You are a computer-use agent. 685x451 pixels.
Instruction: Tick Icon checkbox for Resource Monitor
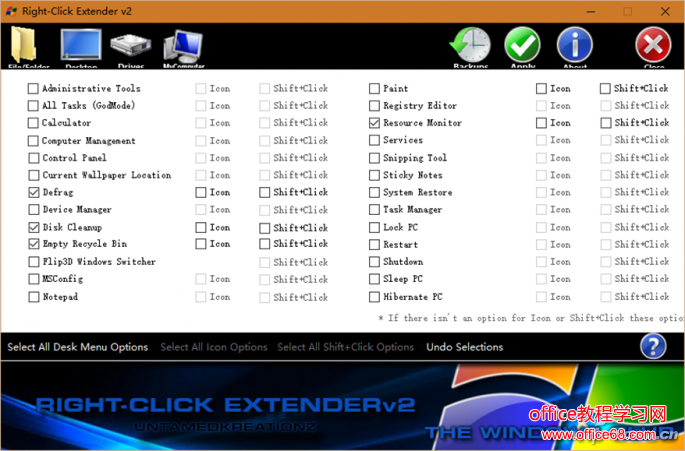[541, 123]
